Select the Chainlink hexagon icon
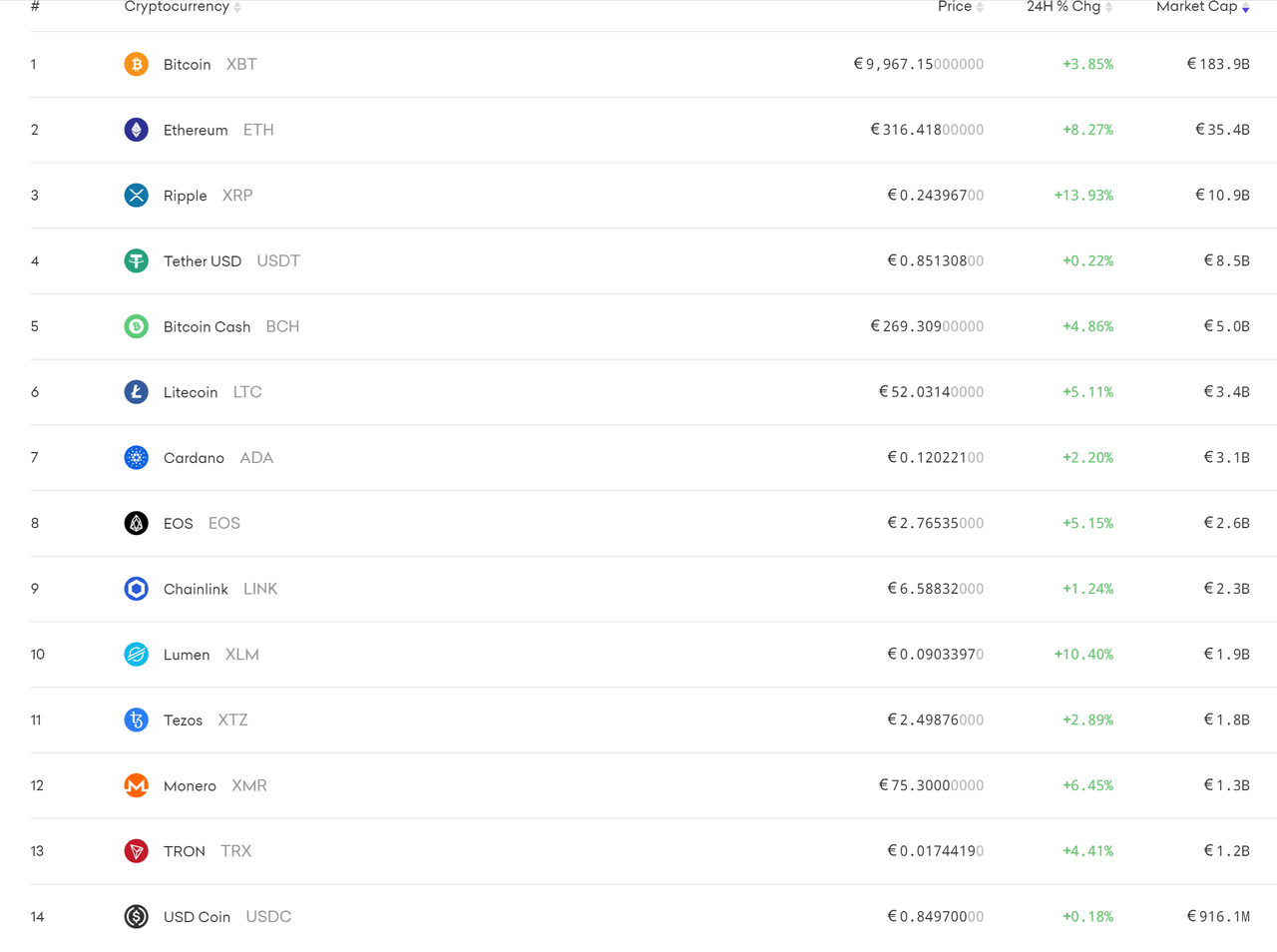1277x952 pixels. point(137,589)
